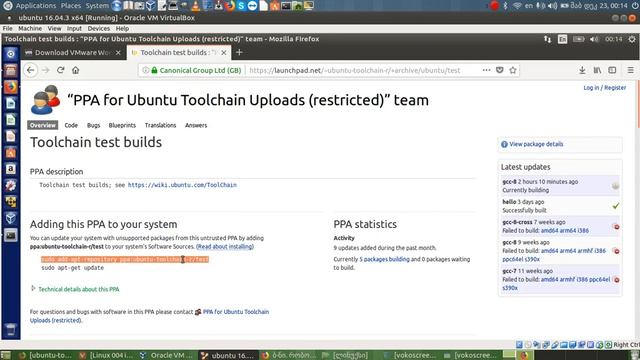This screenshot has width=640, height=360.
Task: Open Launchpad Code tab
Action: point(71,125)
